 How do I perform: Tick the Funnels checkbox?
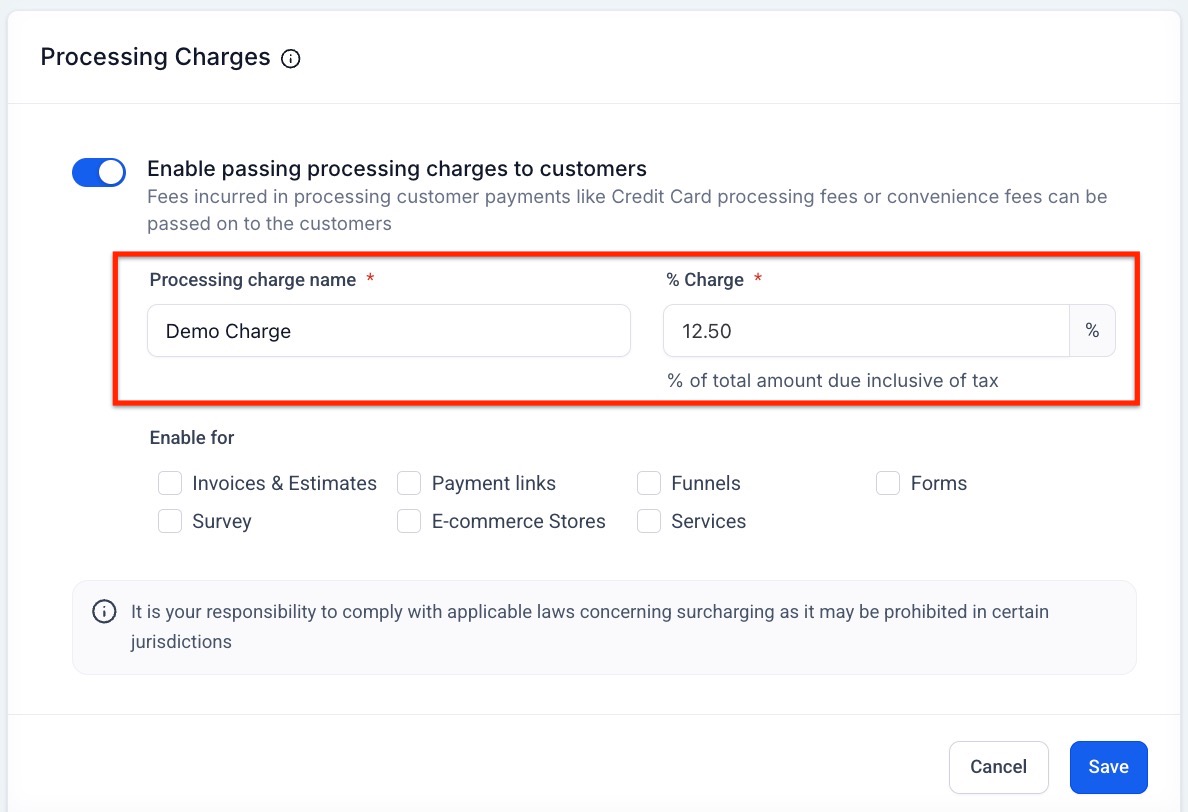click(649, 484)
